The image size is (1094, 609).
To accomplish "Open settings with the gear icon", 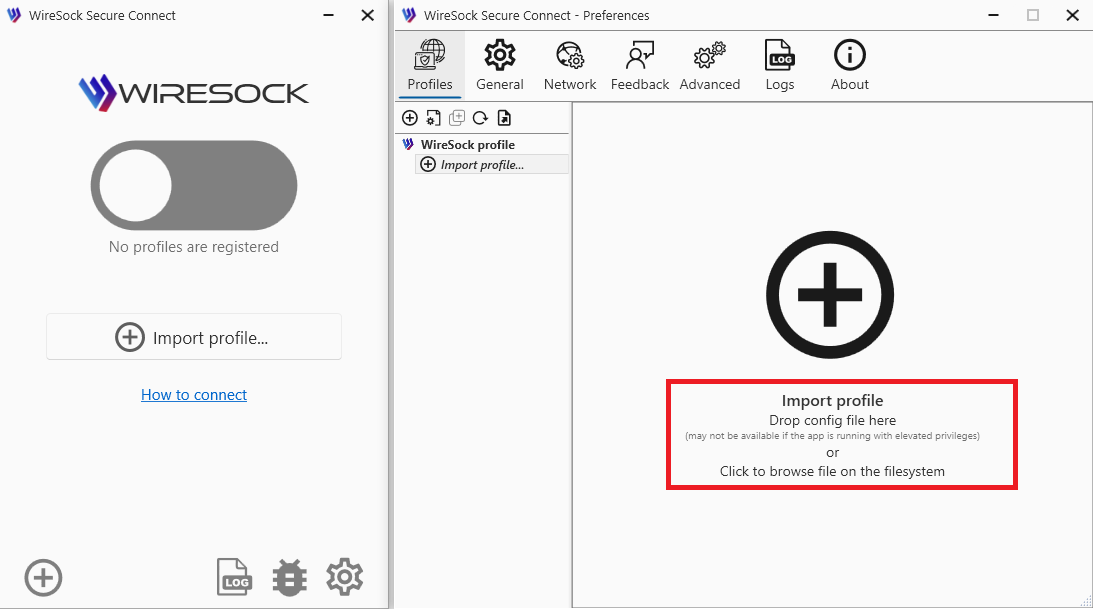I will coord(345,577).
